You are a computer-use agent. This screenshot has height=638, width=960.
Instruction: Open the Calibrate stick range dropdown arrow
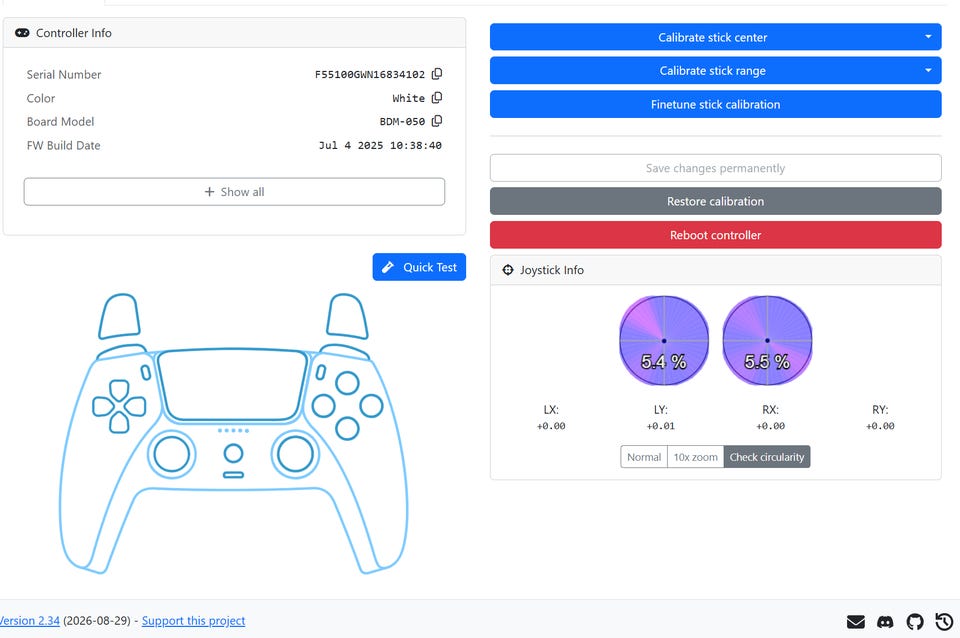click(x=928, y=70)
